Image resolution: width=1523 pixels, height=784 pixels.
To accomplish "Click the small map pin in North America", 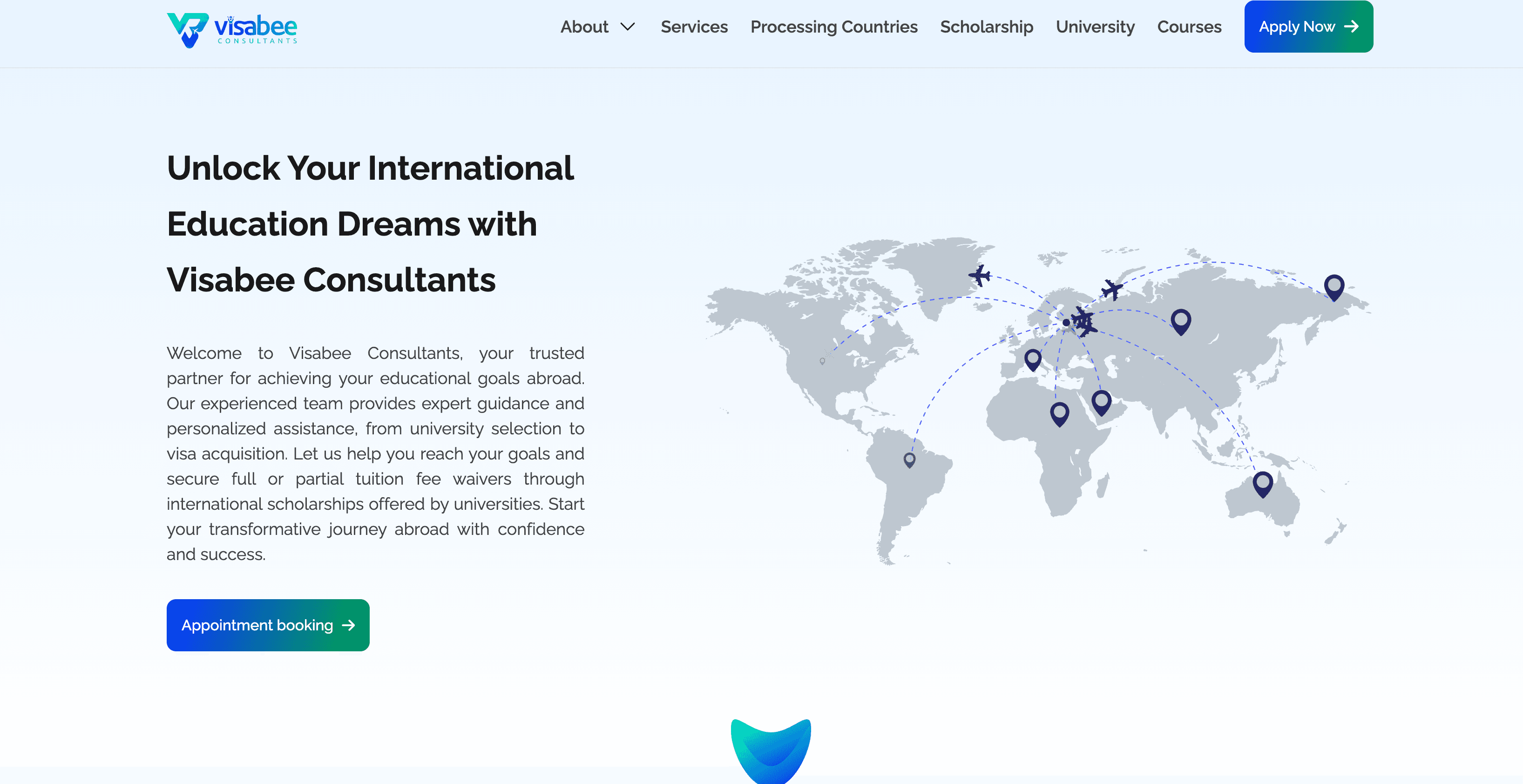I will [822, 361].
